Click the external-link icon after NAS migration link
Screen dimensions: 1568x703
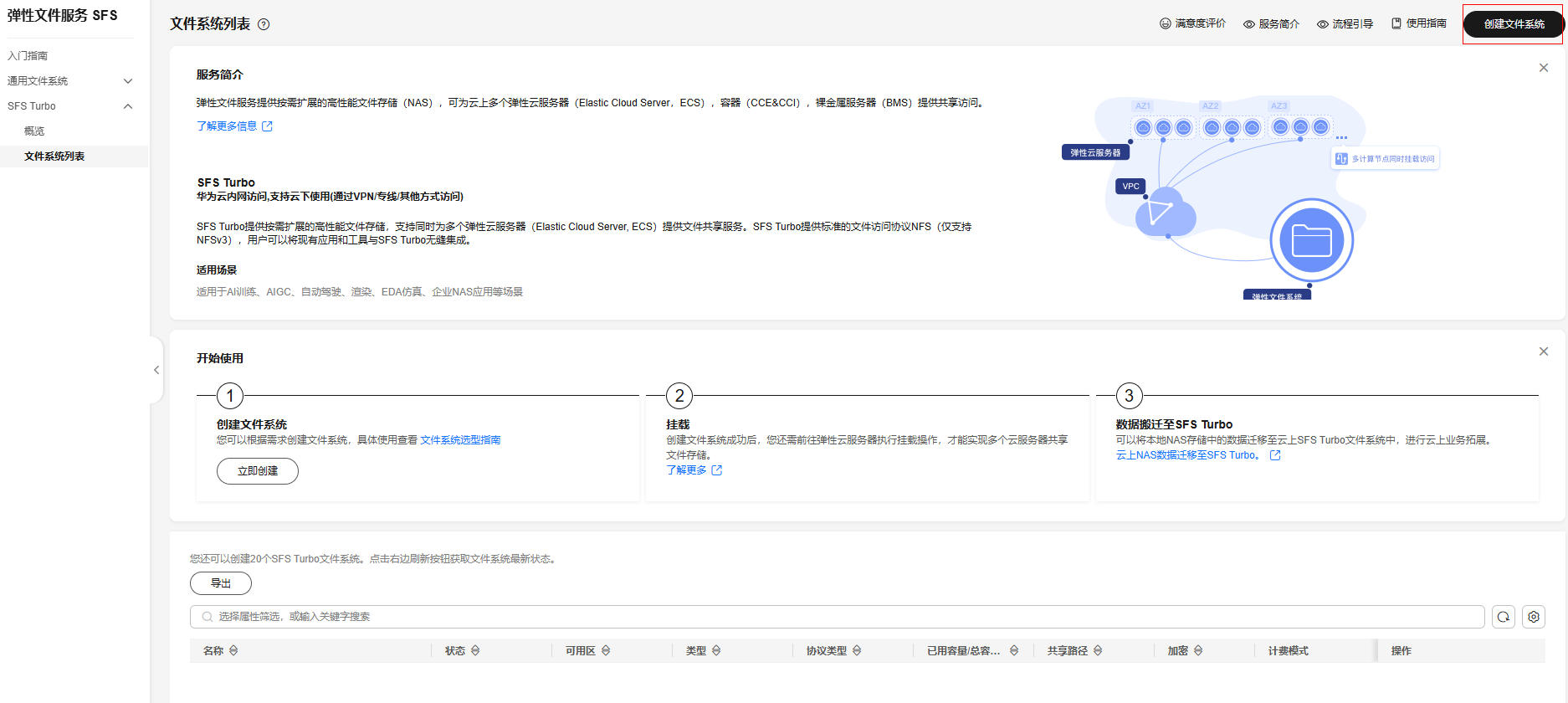(1275, 455)
